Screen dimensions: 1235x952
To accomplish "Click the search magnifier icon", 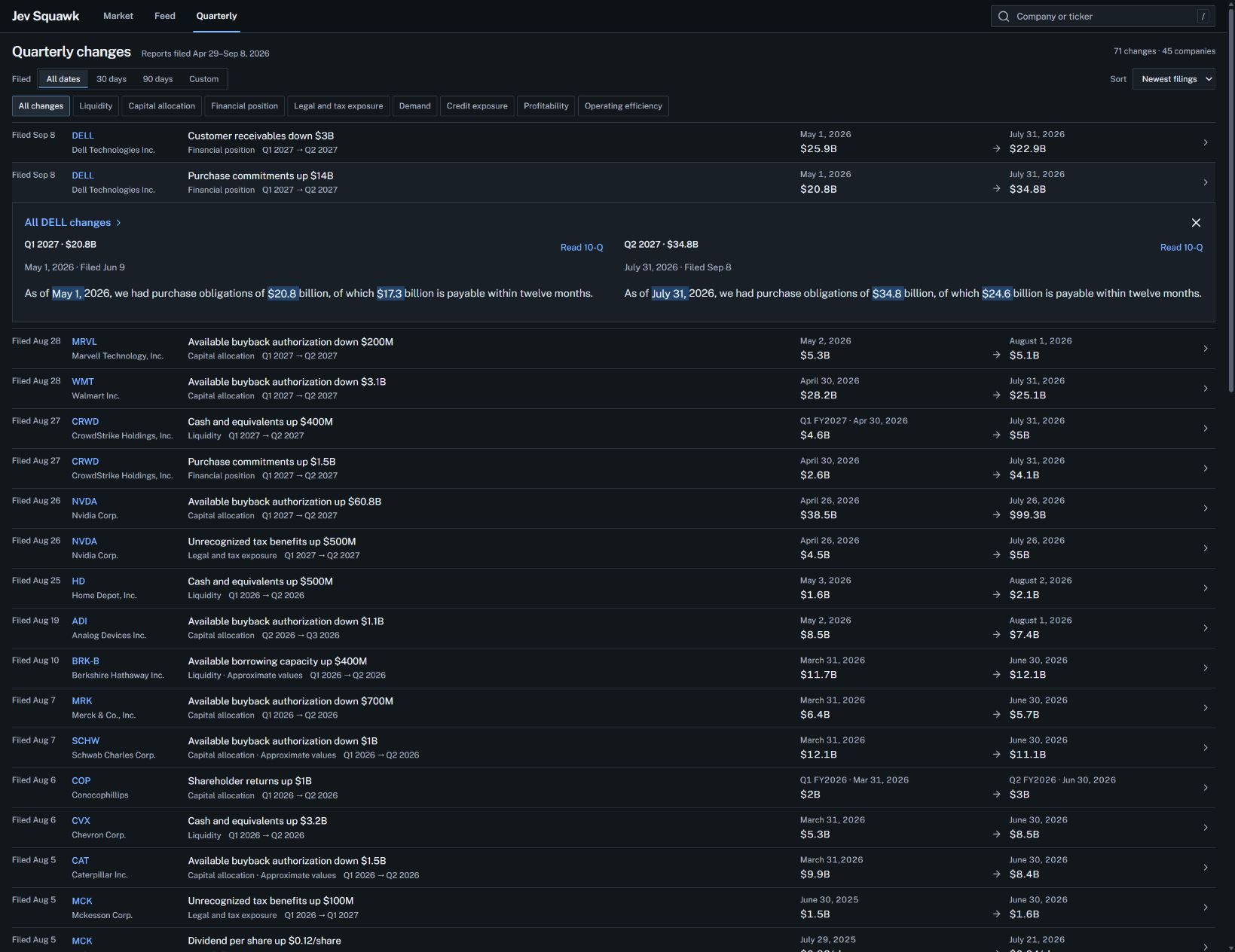I will (1004, 17).
